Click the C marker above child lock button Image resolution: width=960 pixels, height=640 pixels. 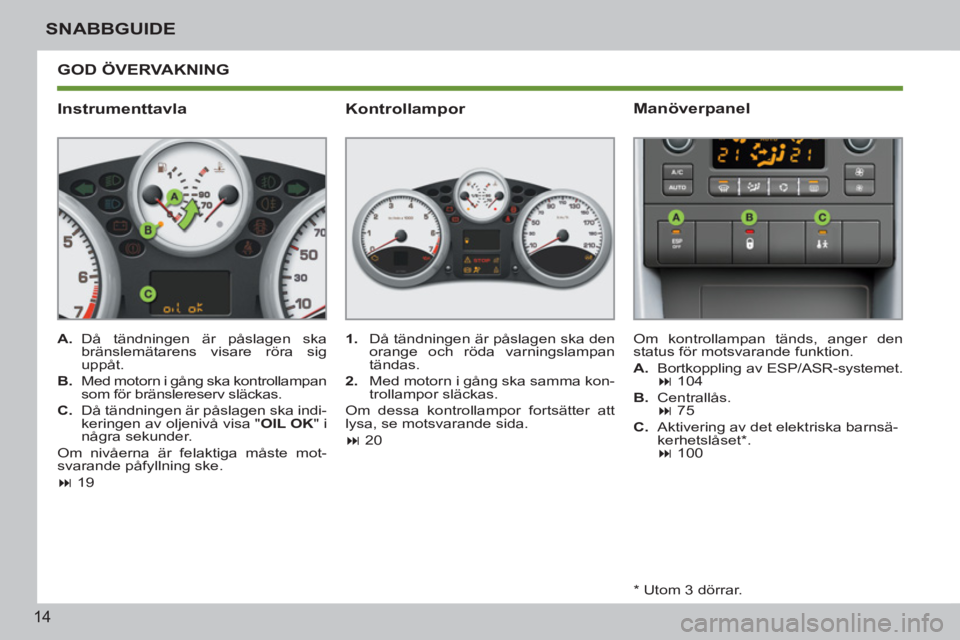pos(822,217)
